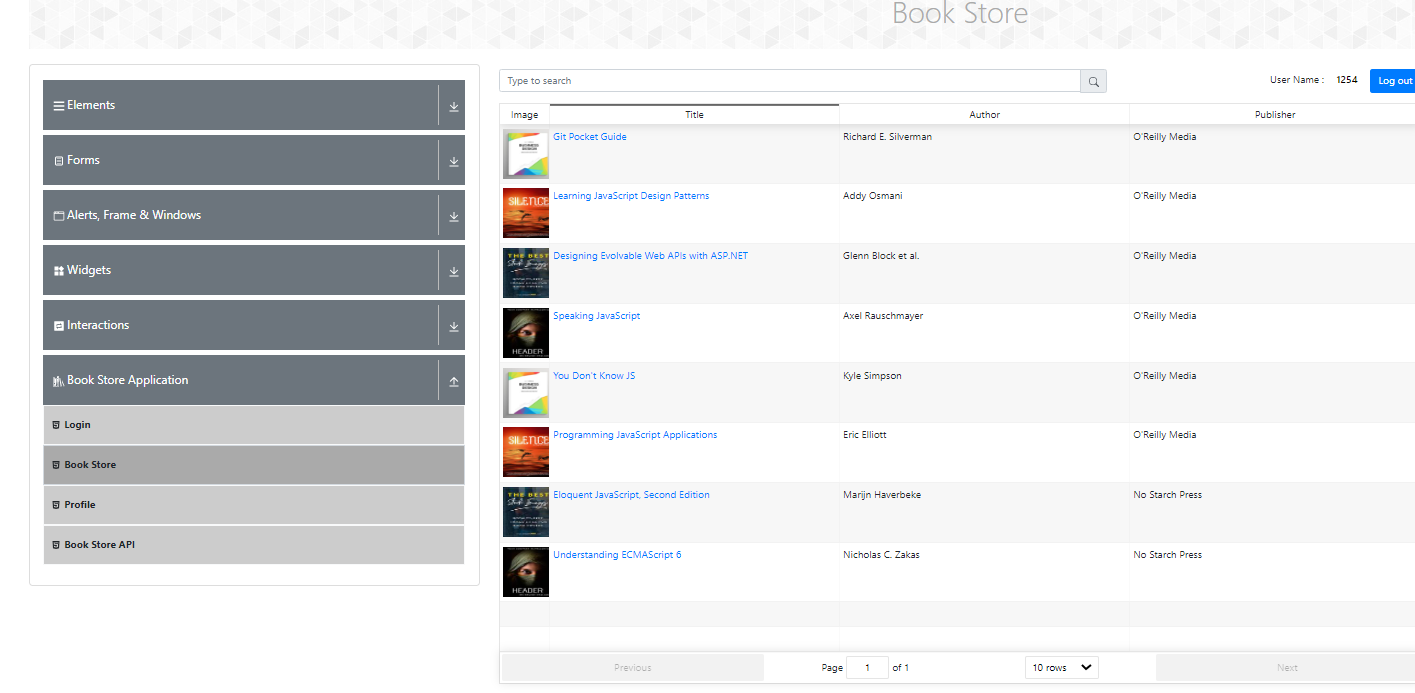Click the Image column header
1415x693 pixels.
524,115
